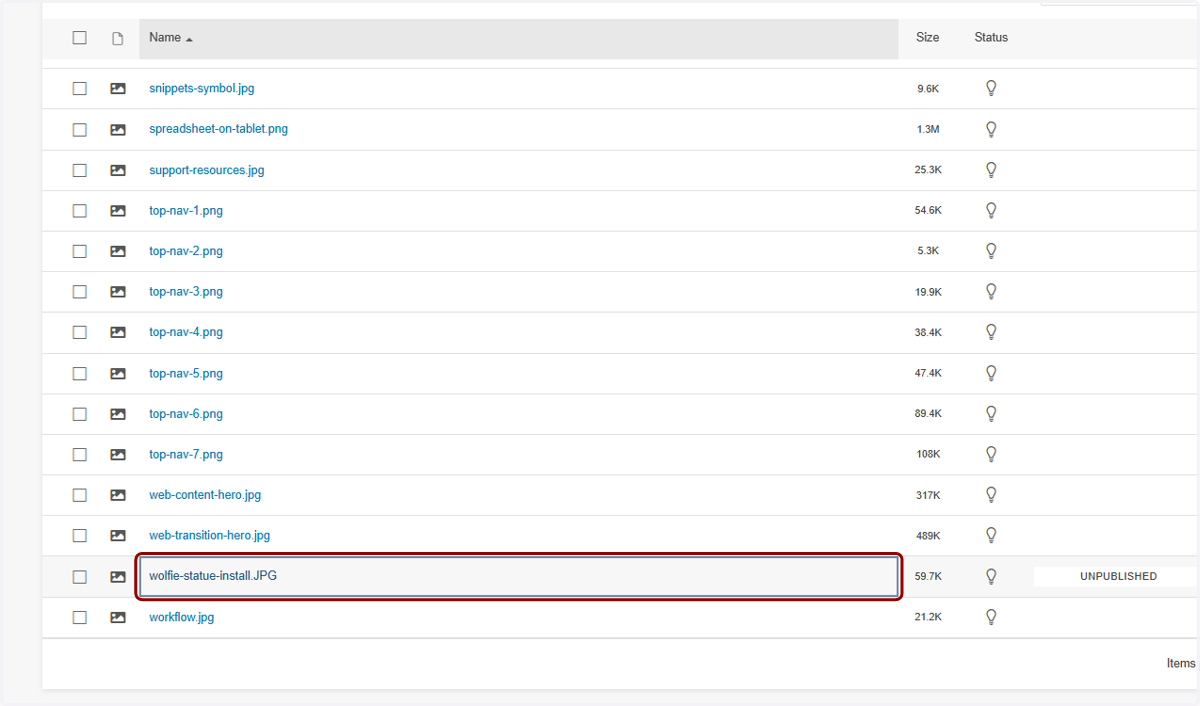
Task: Click image icon for top-nav-7.png
Action: (x=118, y=455)
